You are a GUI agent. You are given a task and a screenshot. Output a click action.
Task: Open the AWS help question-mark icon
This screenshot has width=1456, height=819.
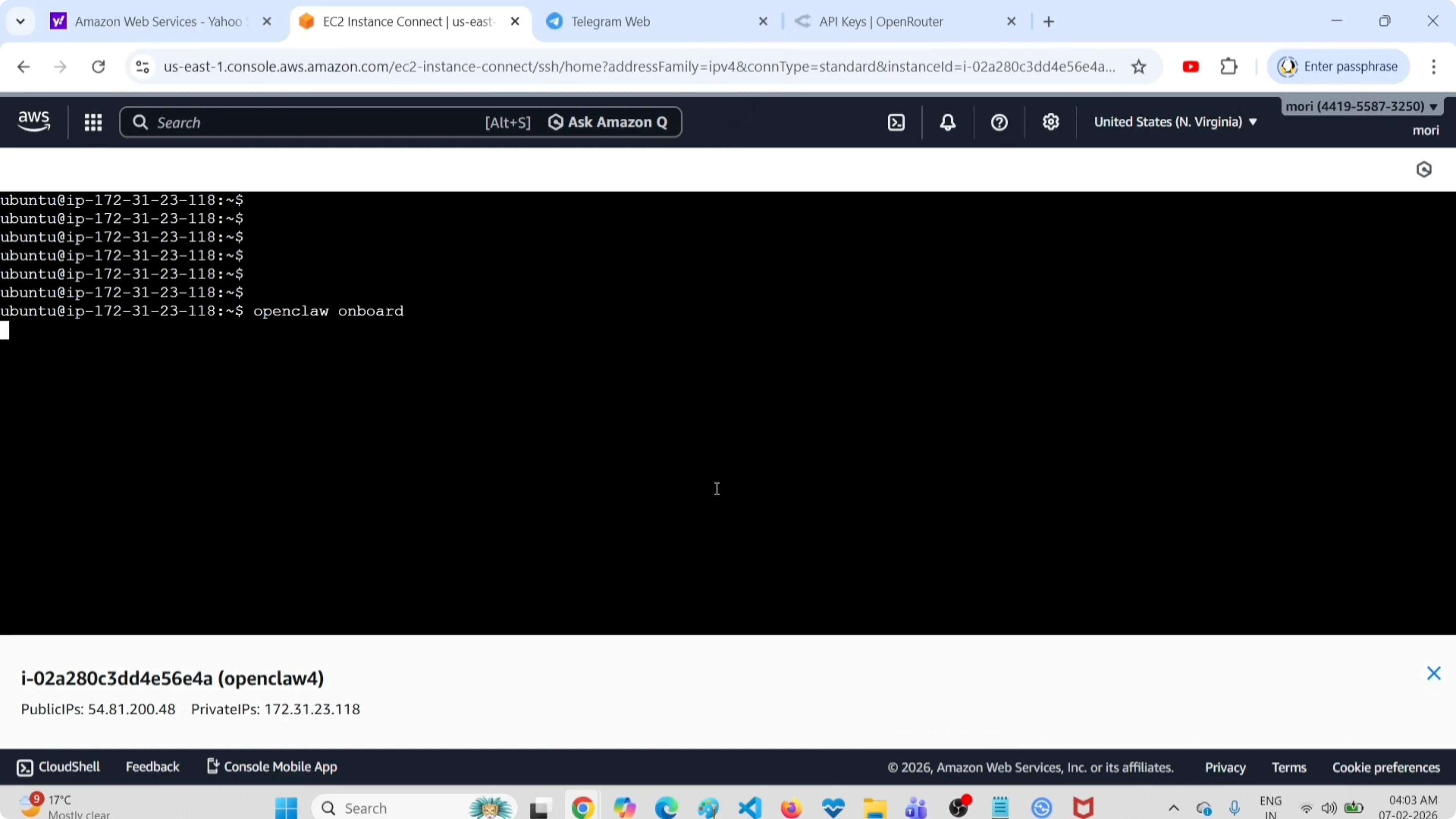[998, 122]
